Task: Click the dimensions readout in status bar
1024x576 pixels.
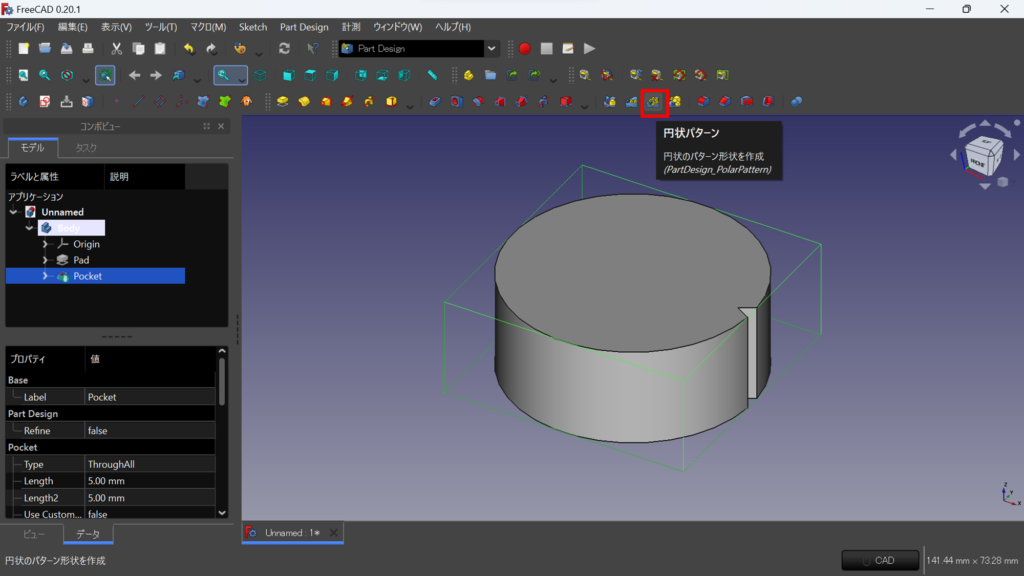Action: [972, 560]
